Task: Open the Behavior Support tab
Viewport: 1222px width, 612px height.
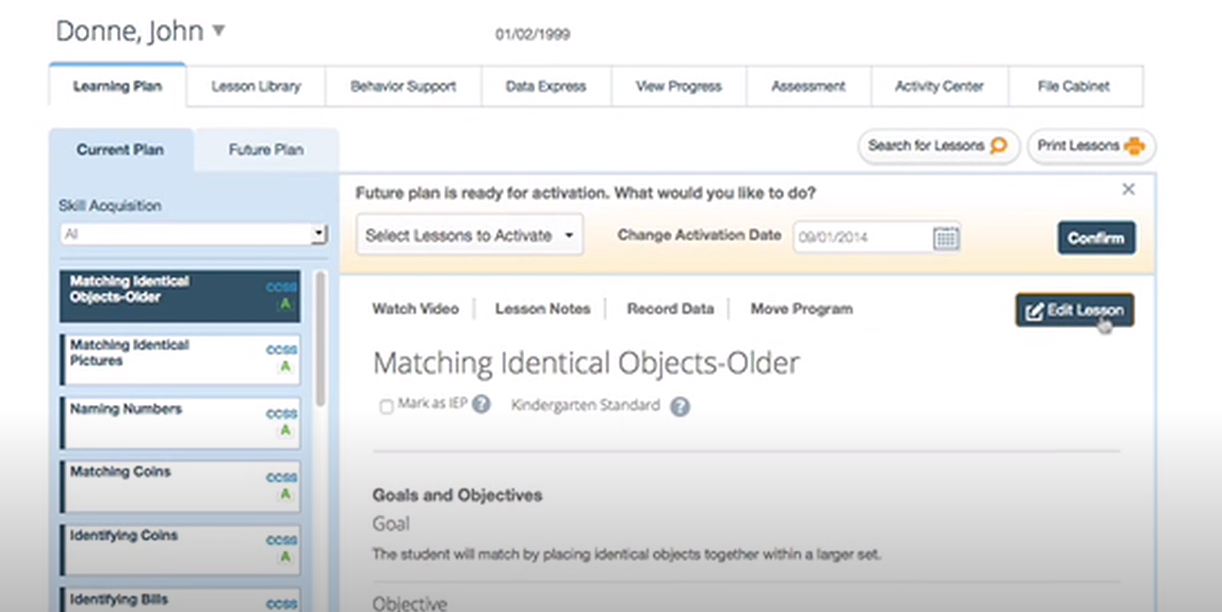Action: click(x=403, y=87)
